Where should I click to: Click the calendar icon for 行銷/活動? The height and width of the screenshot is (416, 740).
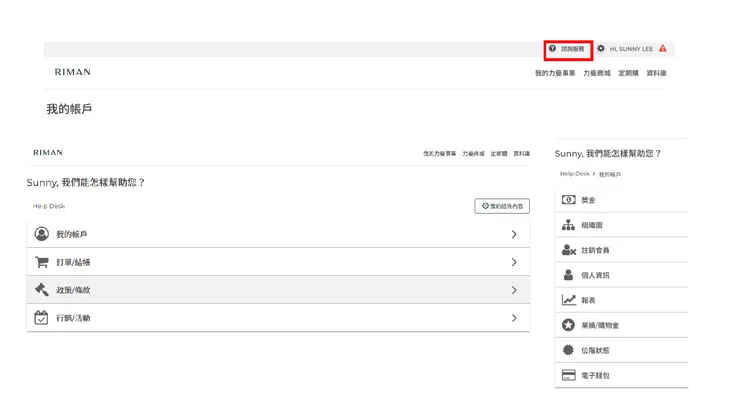click(41, 317)
